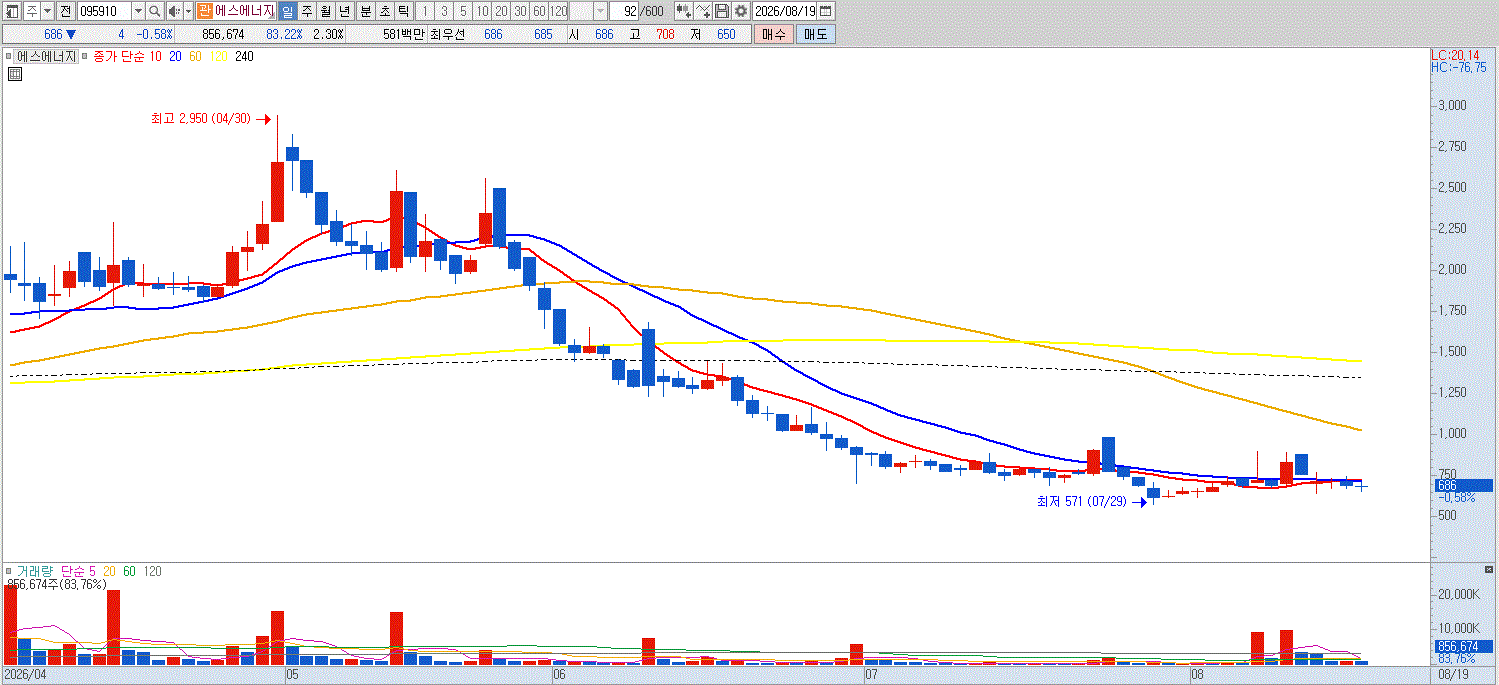Toggle the small square before 에스에너지 legend
The width and height of the screenshot is (1499, 685).
tap(9, 57)
